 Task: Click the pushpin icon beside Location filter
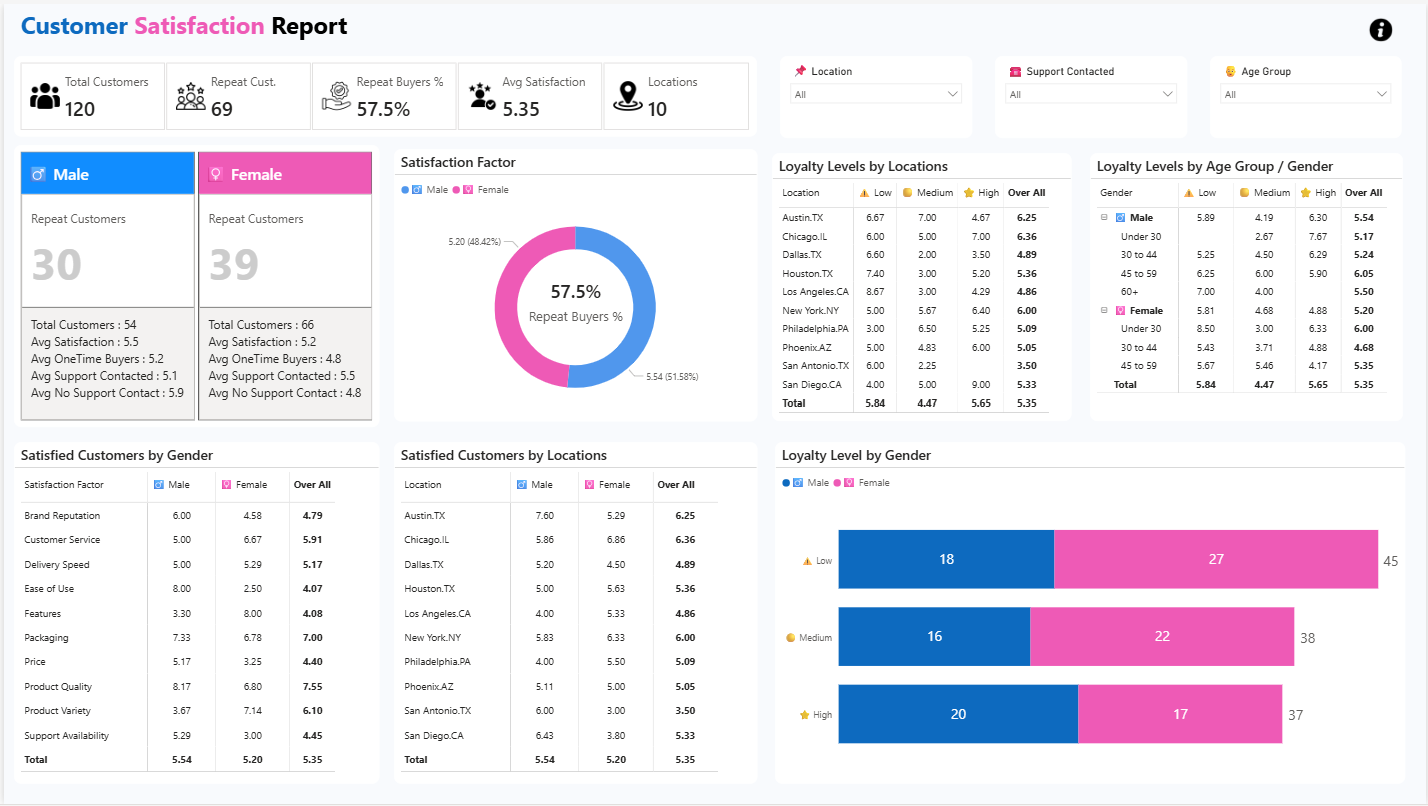pyautogui.click(x=800, y=72)
